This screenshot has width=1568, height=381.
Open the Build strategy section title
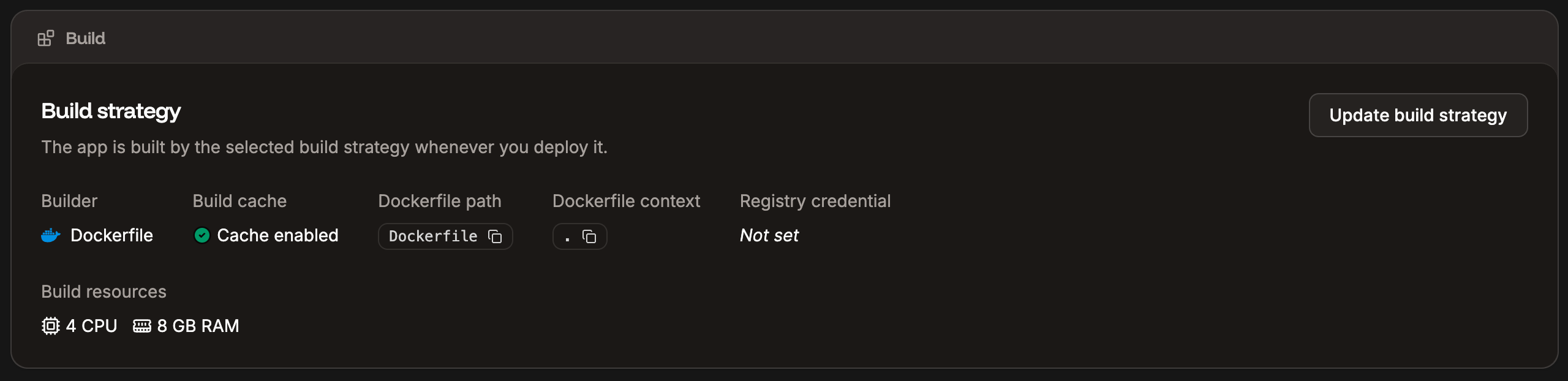click(111, 111)
